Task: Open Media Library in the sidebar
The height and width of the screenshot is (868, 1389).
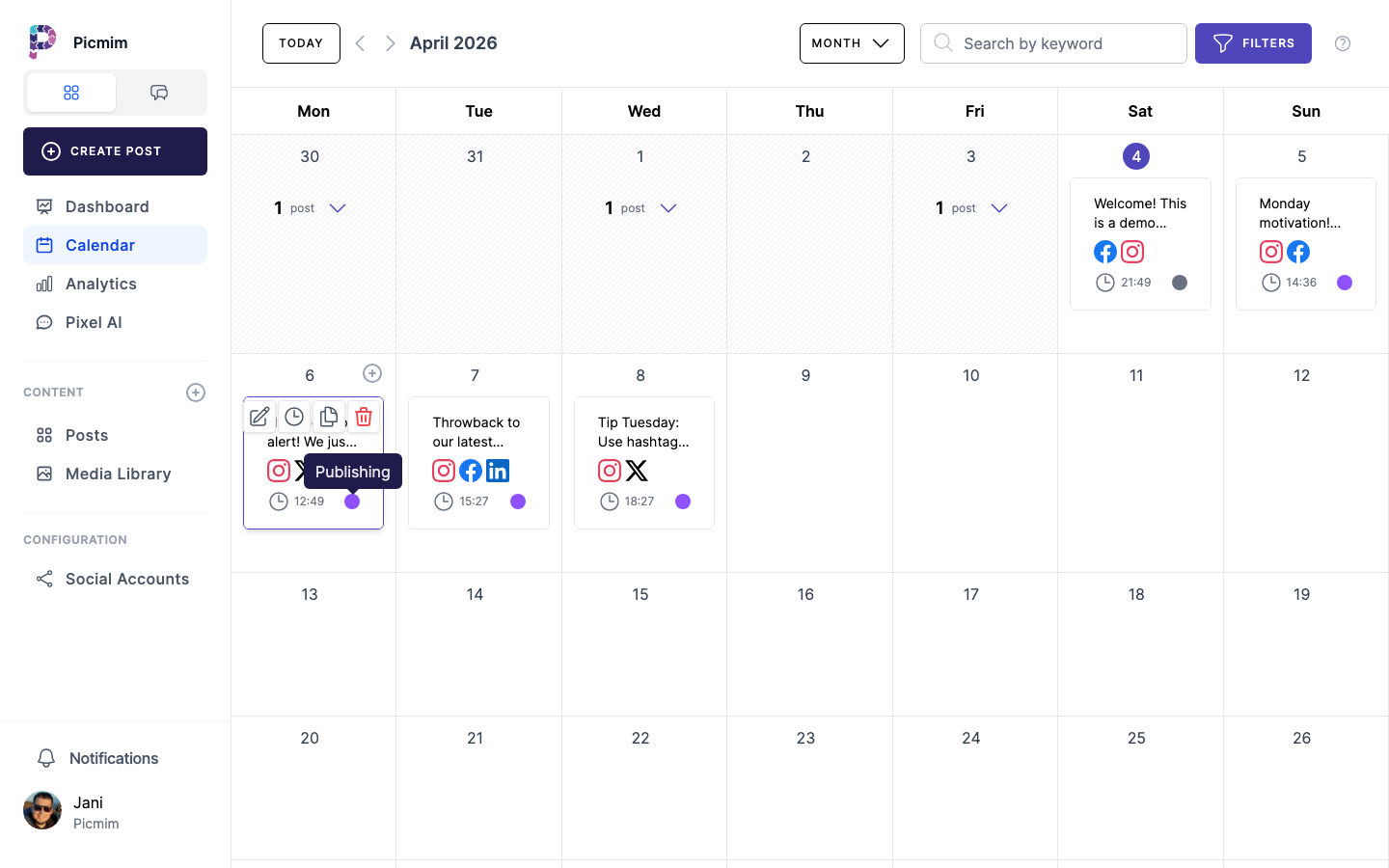Action: [x=118, y=474]
